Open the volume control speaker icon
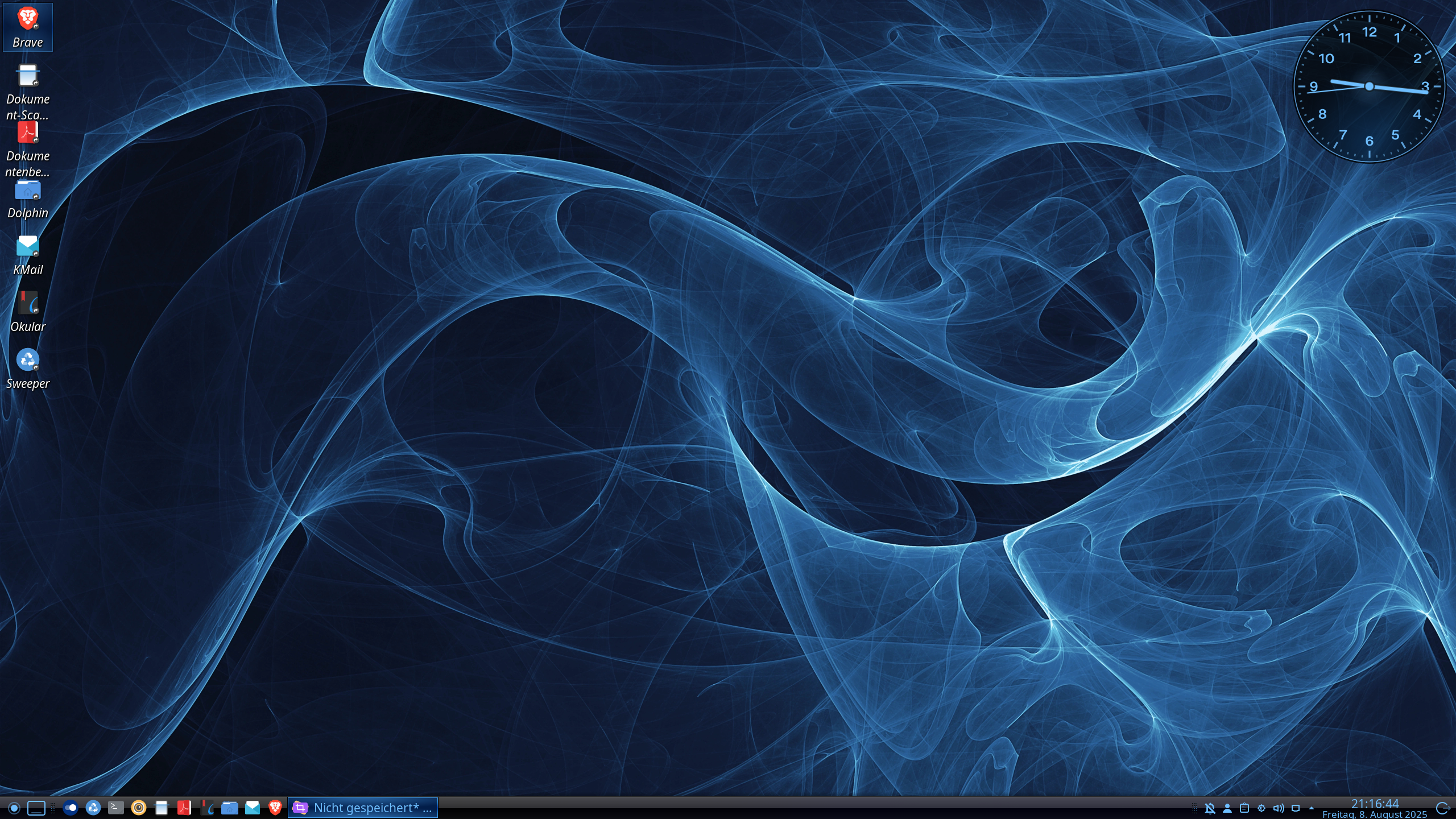Viewport: 1456px width, 819px height. point(1279,808)
